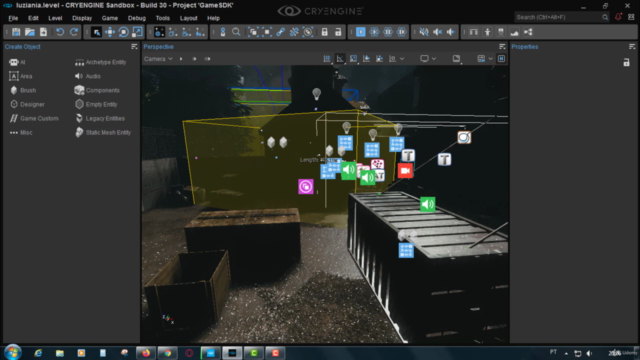
Task: Select the Archetype Entity category
Action: (x=101, y=62)
